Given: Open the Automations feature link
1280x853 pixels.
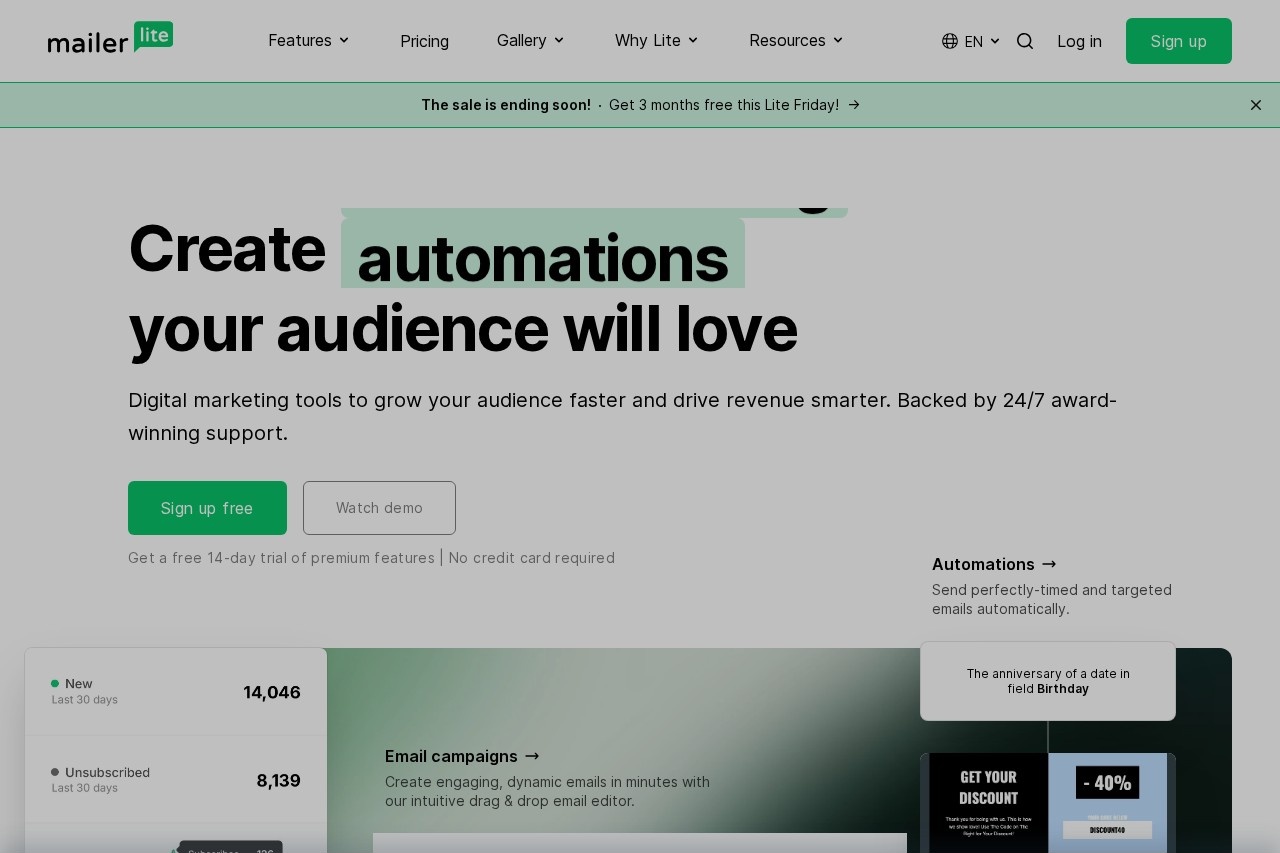Looking at the screenshot, I should [994, 564].
